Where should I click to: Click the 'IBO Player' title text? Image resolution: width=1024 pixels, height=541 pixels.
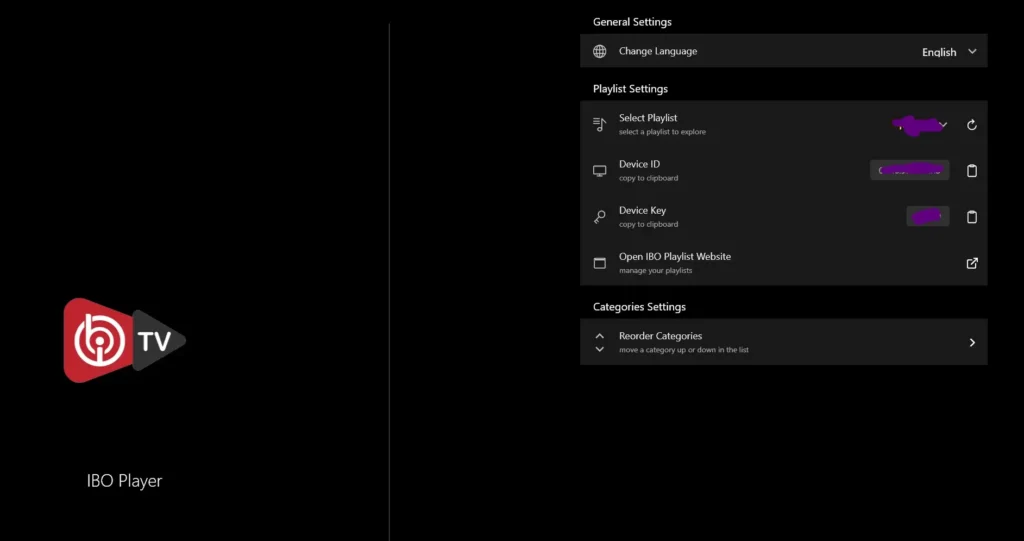(124, 481)
